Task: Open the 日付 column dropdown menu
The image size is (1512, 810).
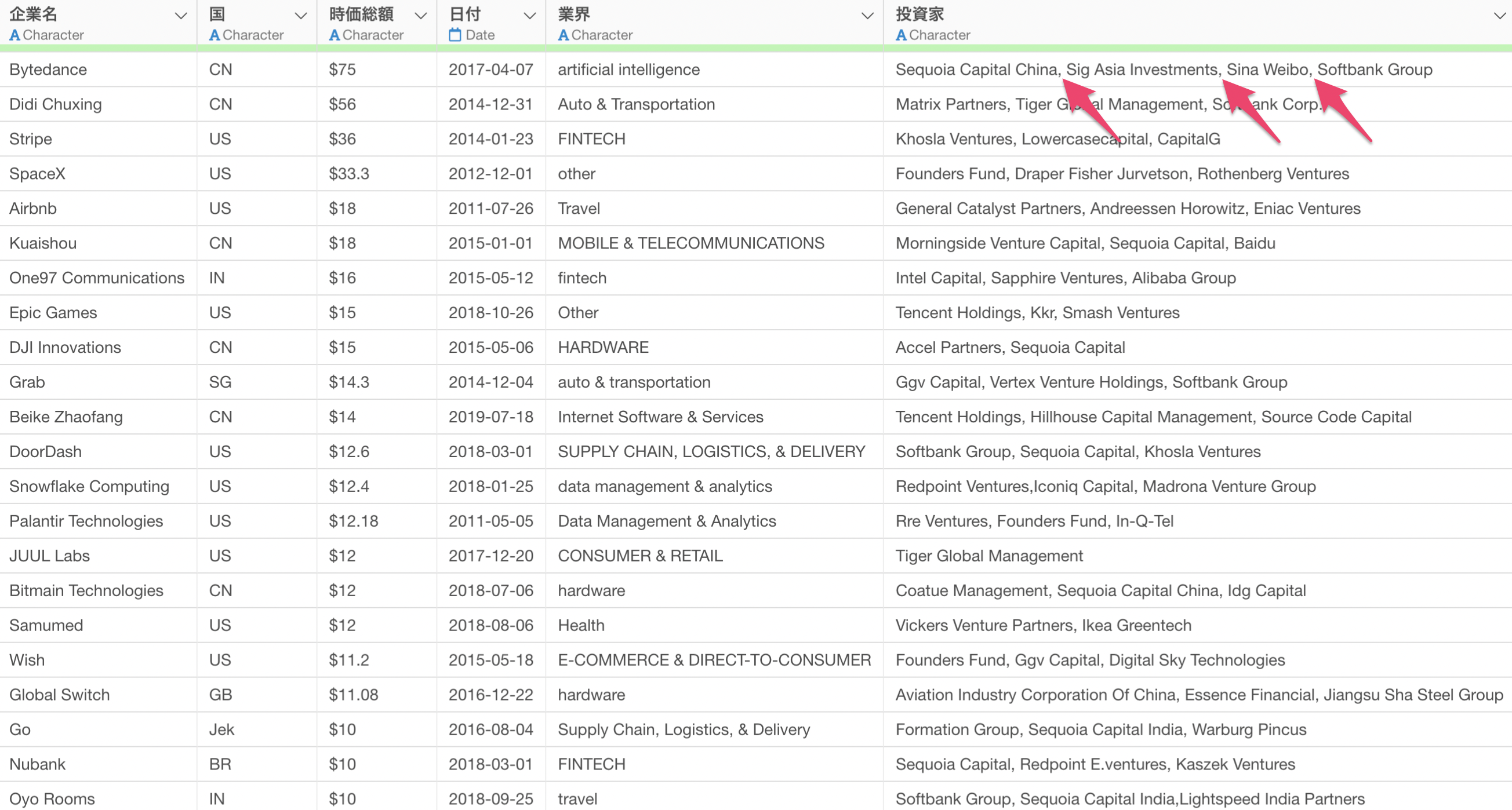Action: (529, 16)
